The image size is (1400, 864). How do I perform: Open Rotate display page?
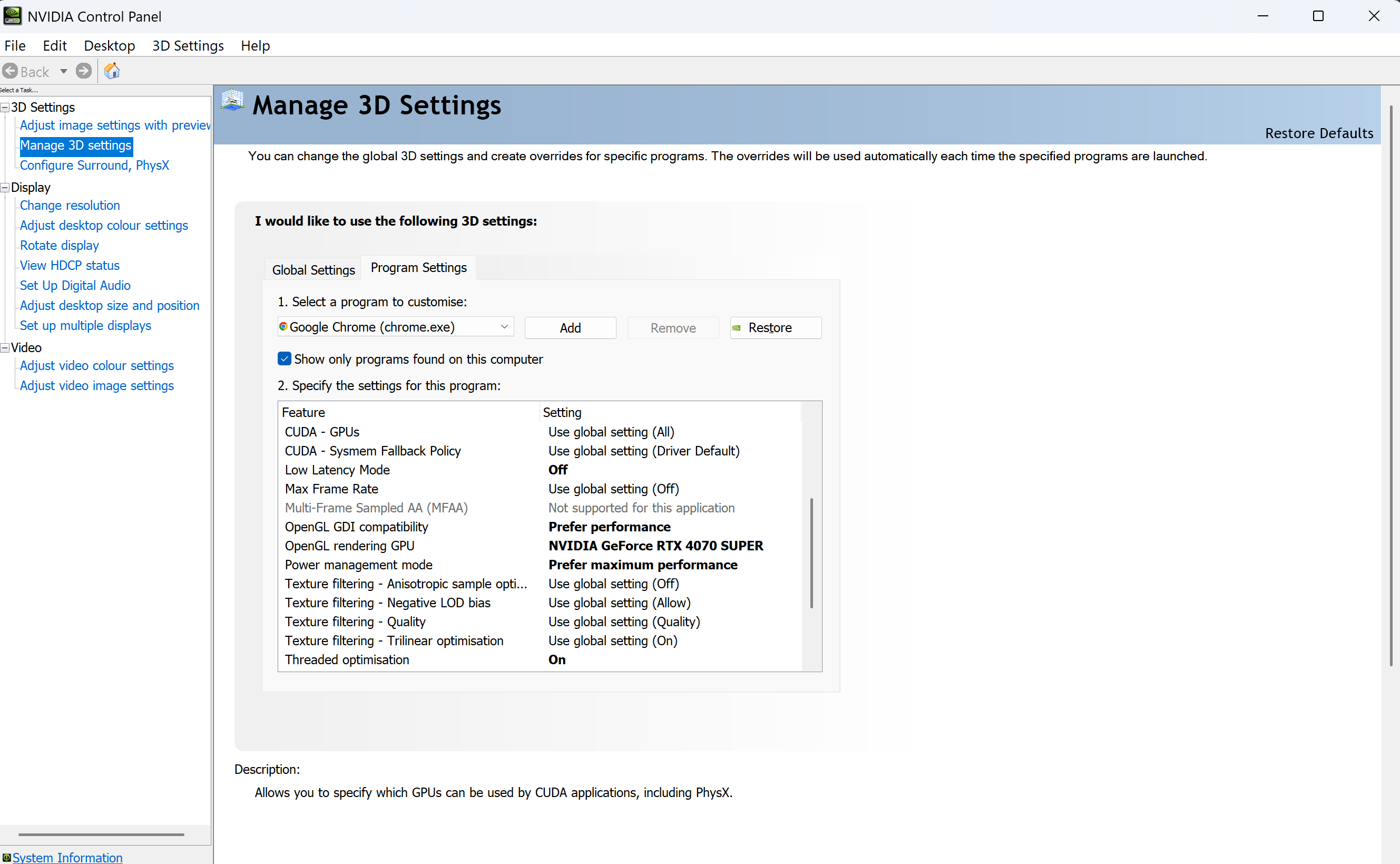pos(60,245)
